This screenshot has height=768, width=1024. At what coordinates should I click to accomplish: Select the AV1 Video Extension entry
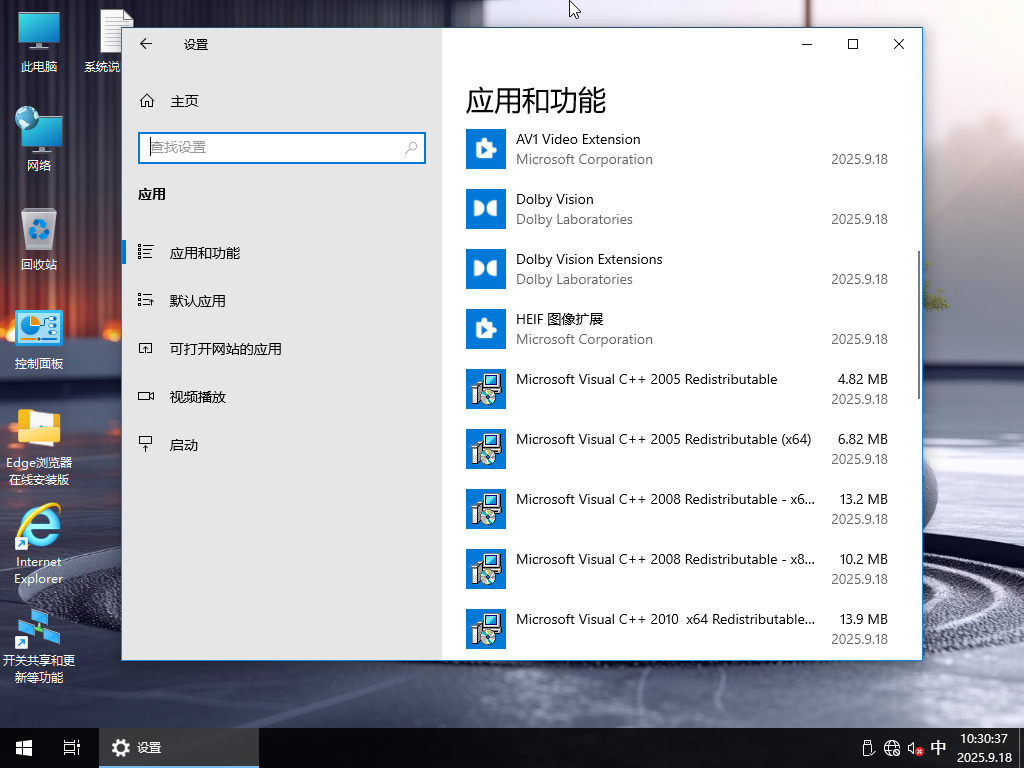pos(677,149)
